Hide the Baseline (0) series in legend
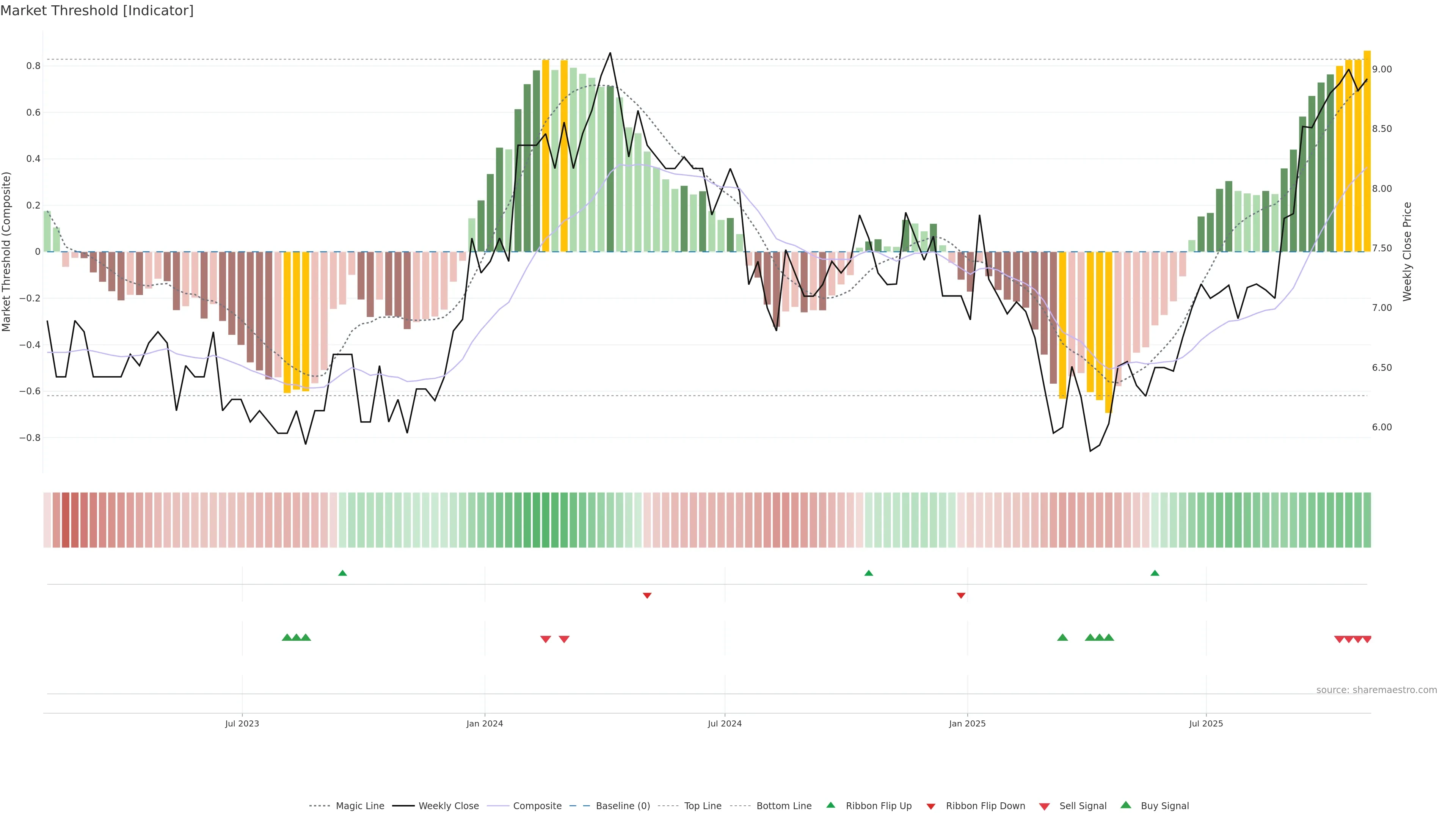The width and height of the screenshot is (1456, 819). (x=623, y=806)
